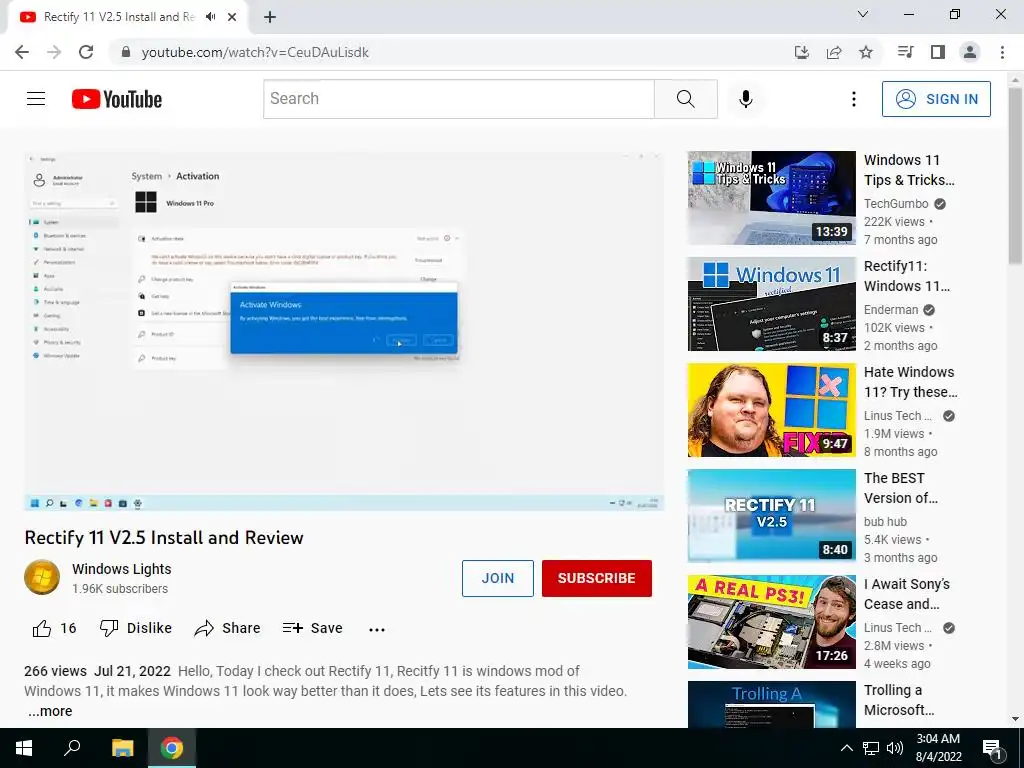The width and height of the screenshot is (1024, 768).
Task: Open Rectify11 Enderman video thumbnail
Action: 771,304
